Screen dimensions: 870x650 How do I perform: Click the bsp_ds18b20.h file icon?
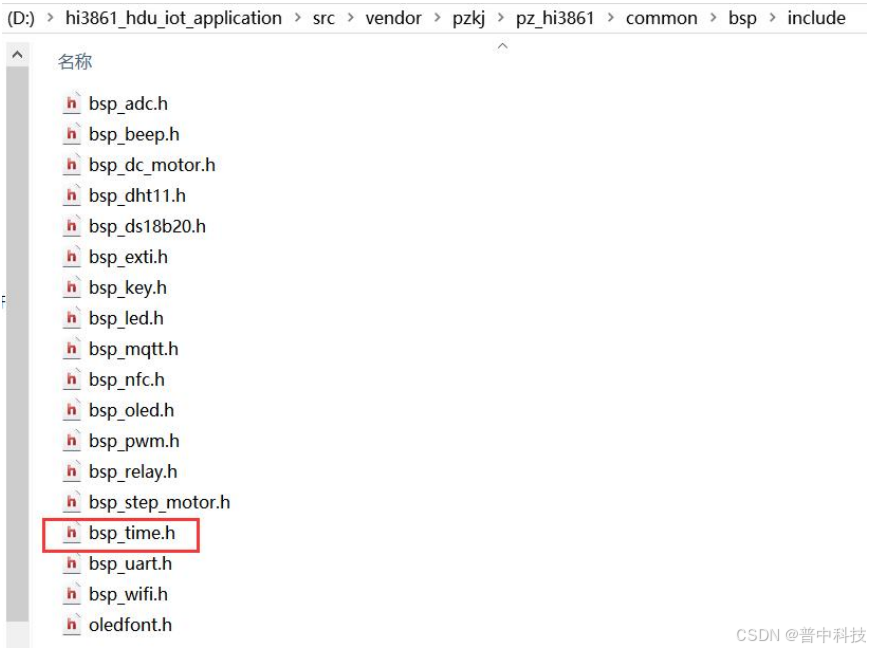click(x=72, y=226)
